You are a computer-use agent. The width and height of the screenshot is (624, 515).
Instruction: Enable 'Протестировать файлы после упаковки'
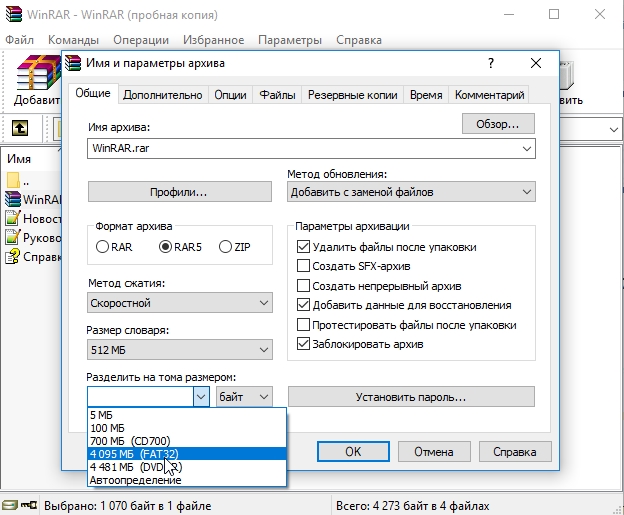(x=303, y=325)
